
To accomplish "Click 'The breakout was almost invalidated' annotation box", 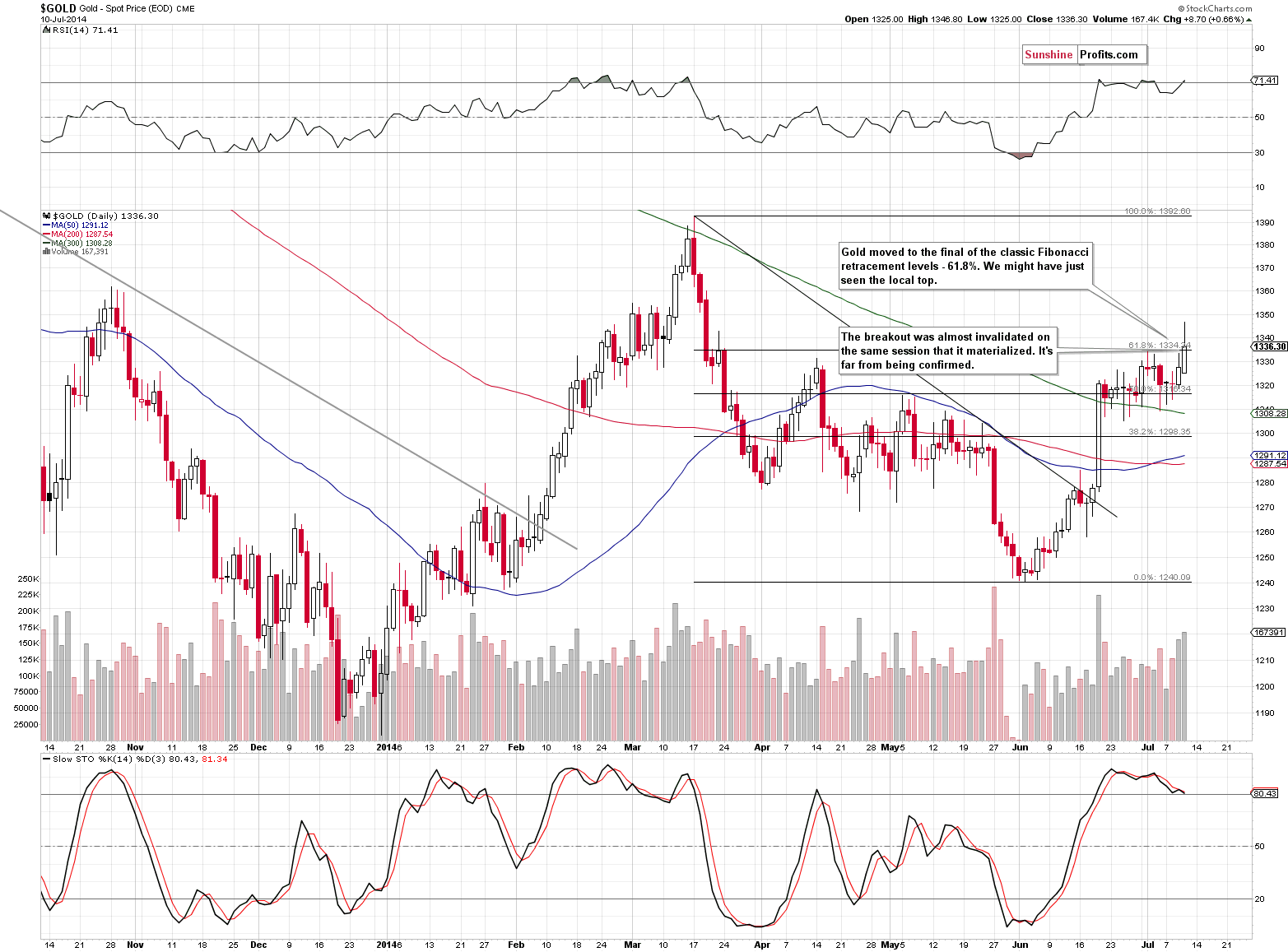I will tap(946, 351).
